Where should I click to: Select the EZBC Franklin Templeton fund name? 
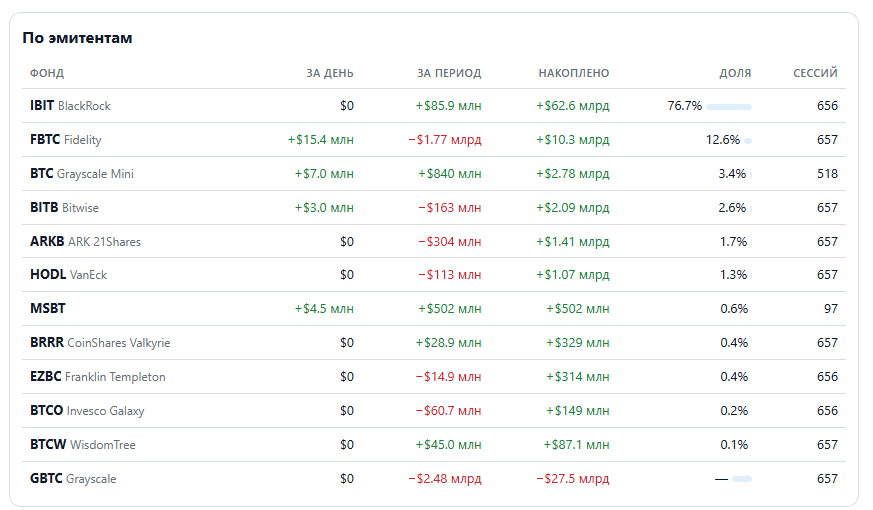[x=97, y=376]
